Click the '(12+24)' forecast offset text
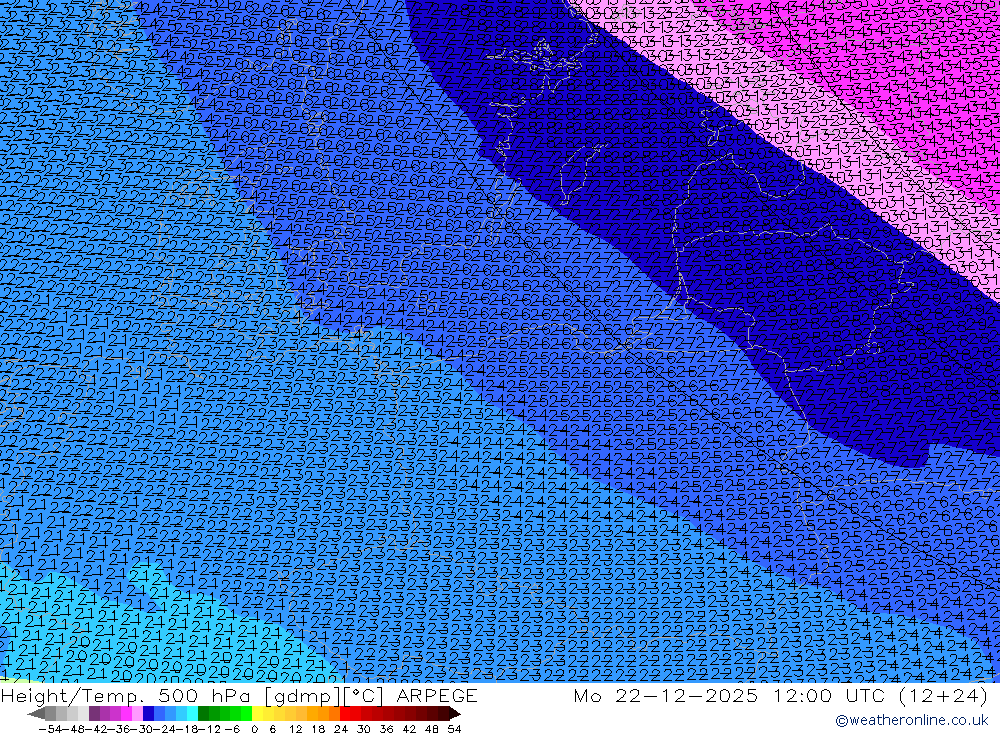 click(x=943, y=696)
